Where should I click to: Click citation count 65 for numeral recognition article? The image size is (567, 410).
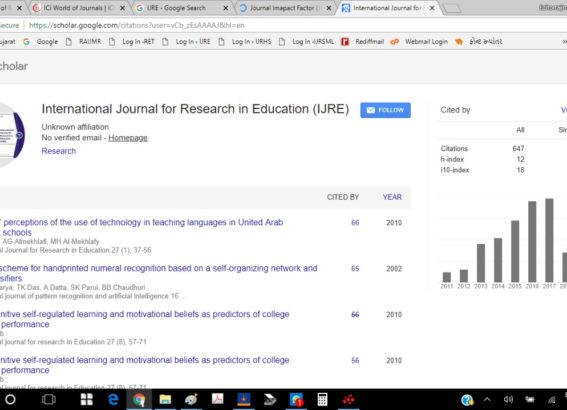coord(355,269)
